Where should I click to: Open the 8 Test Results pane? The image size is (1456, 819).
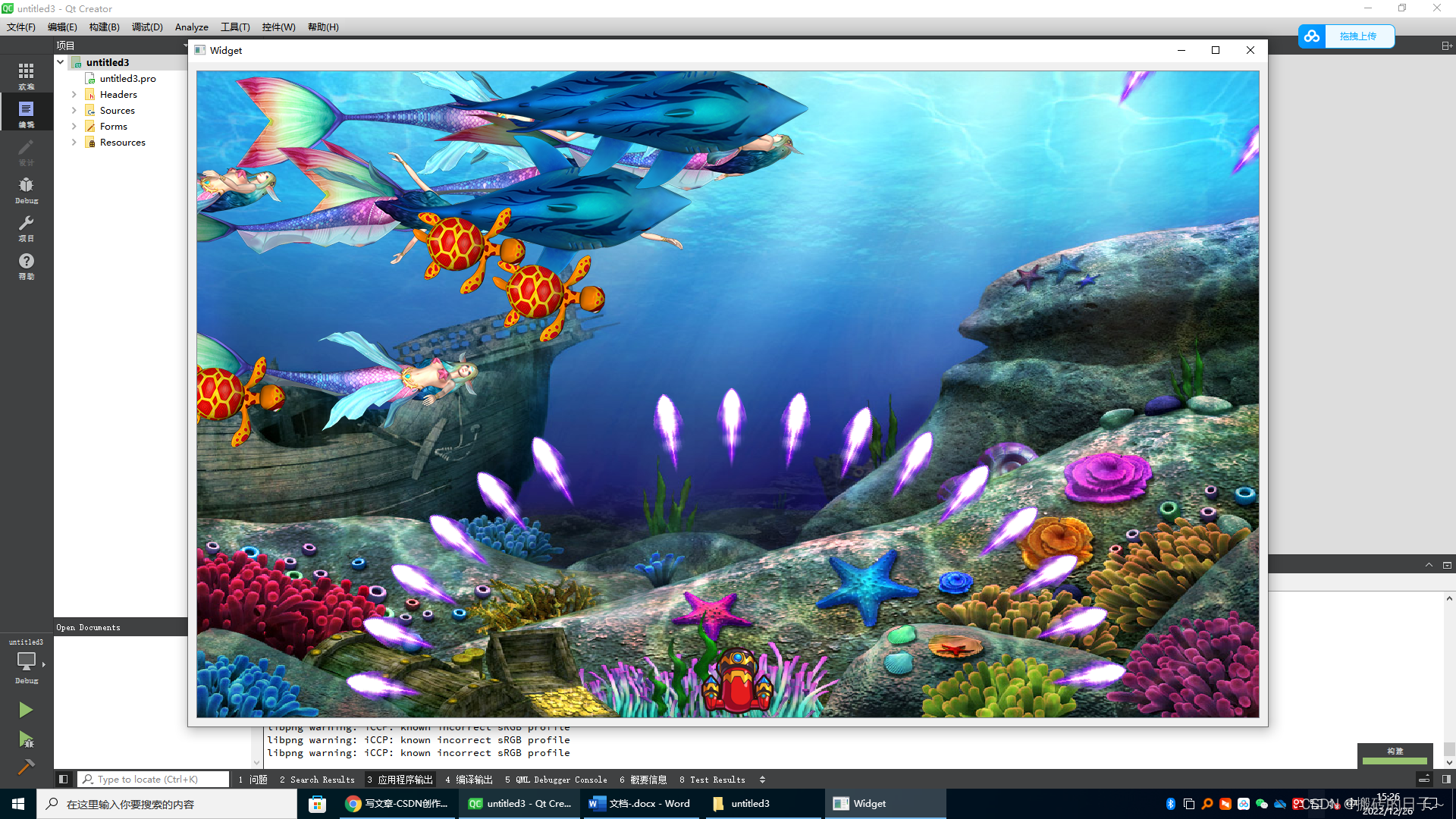712,780
